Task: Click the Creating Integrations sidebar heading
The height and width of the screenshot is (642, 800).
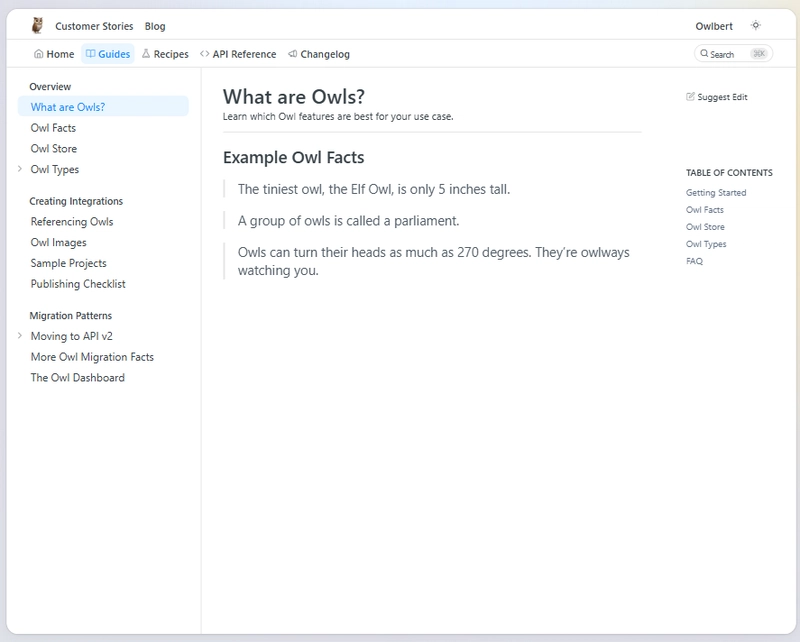Action: 76,201
